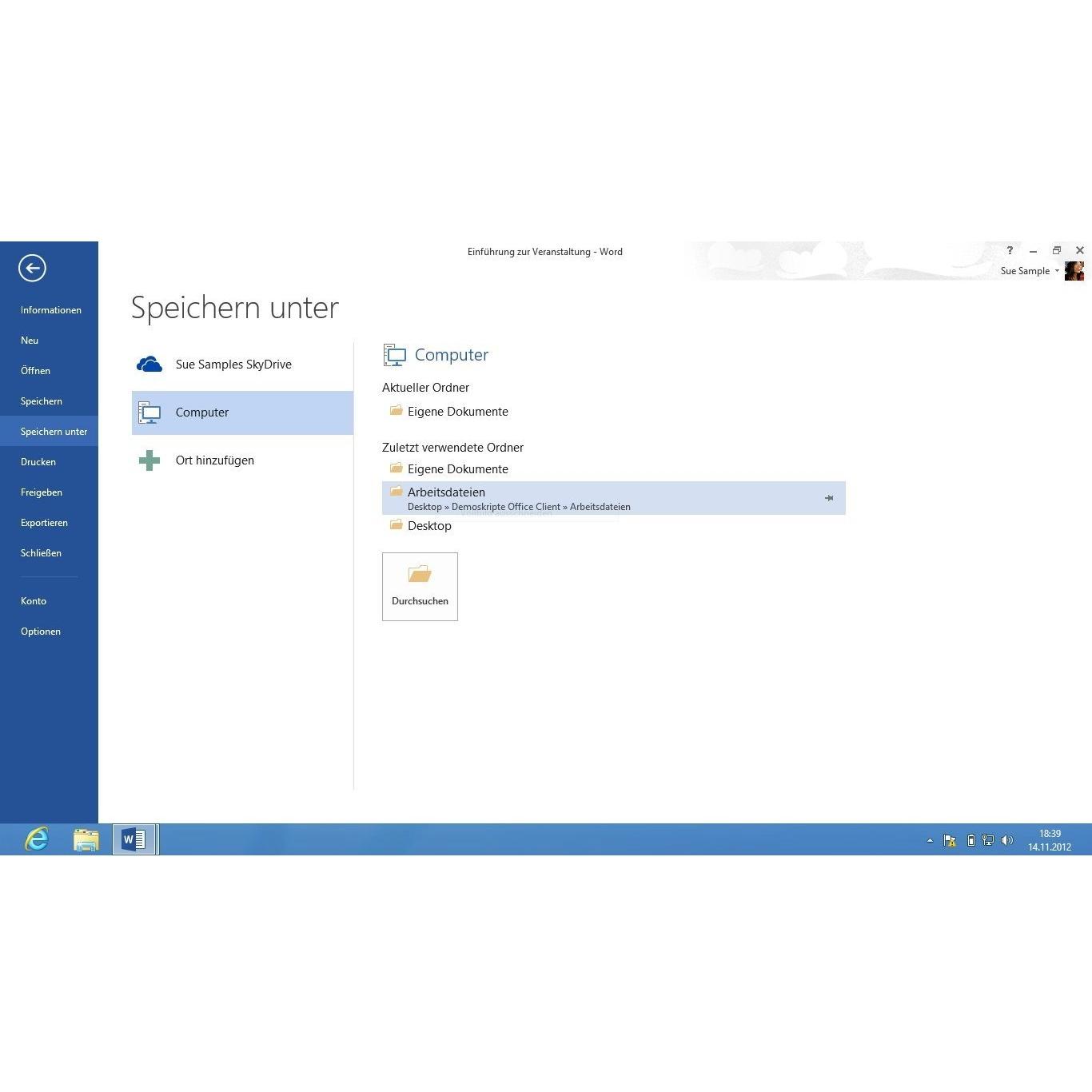The height and width of the screenshot is (1092, 1092).
Task: Click Speichern in the blue sidebar
Action: (x=42, y=401)
